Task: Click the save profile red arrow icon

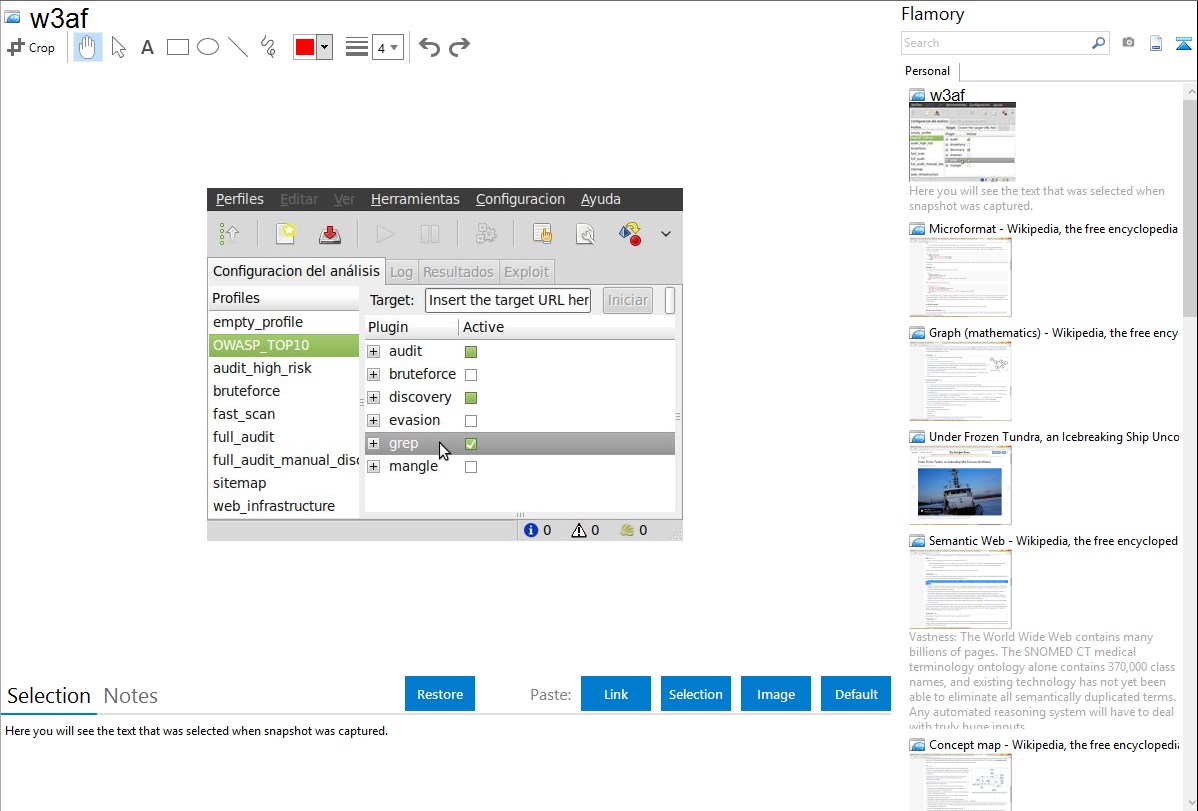Action: click(330, 234)
